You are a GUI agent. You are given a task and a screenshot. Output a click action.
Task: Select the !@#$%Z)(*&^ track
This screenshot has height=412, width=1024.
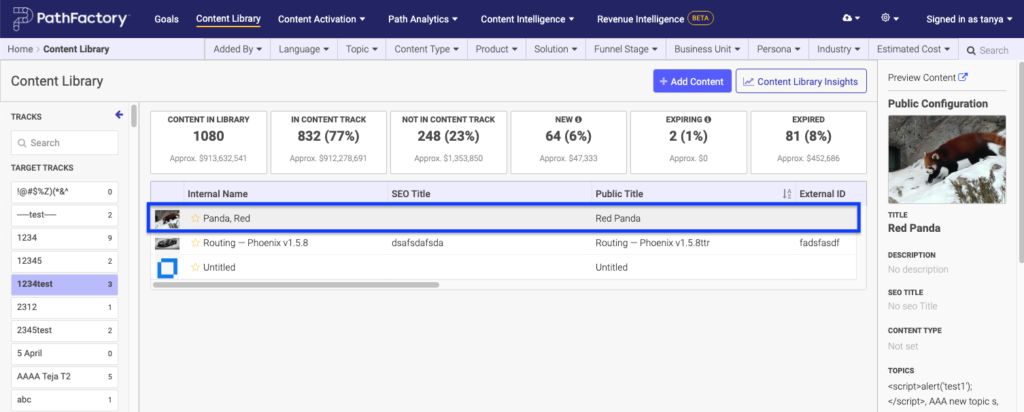point(65,192)
